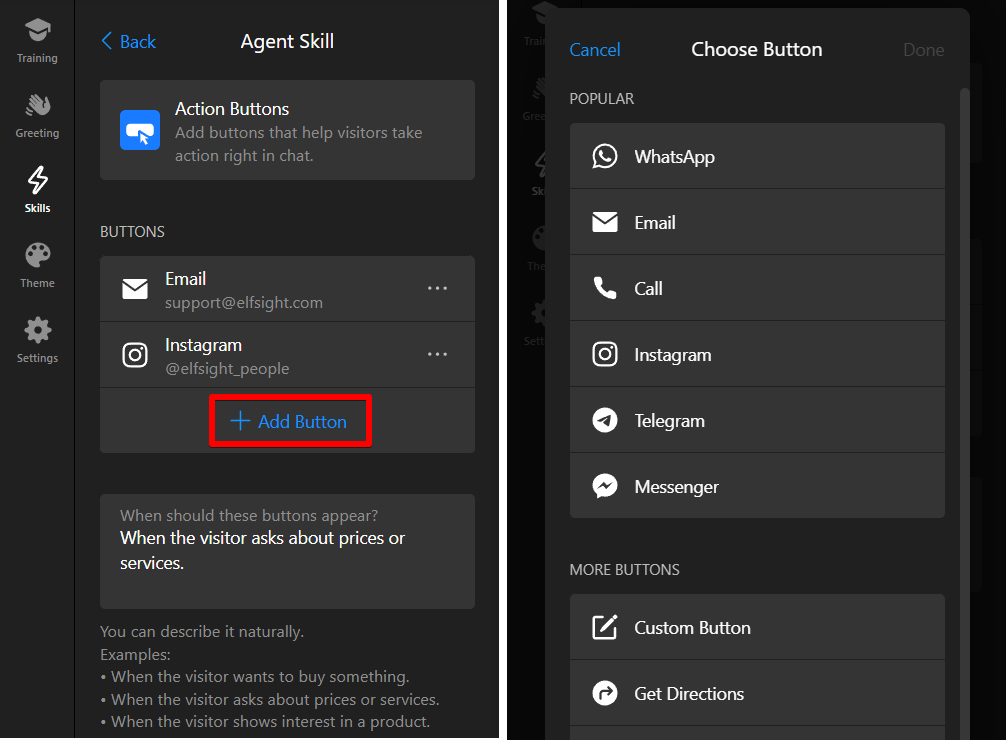Click the phone handset icon
The image size is (1006, 740).
click(x=605, y=288)
